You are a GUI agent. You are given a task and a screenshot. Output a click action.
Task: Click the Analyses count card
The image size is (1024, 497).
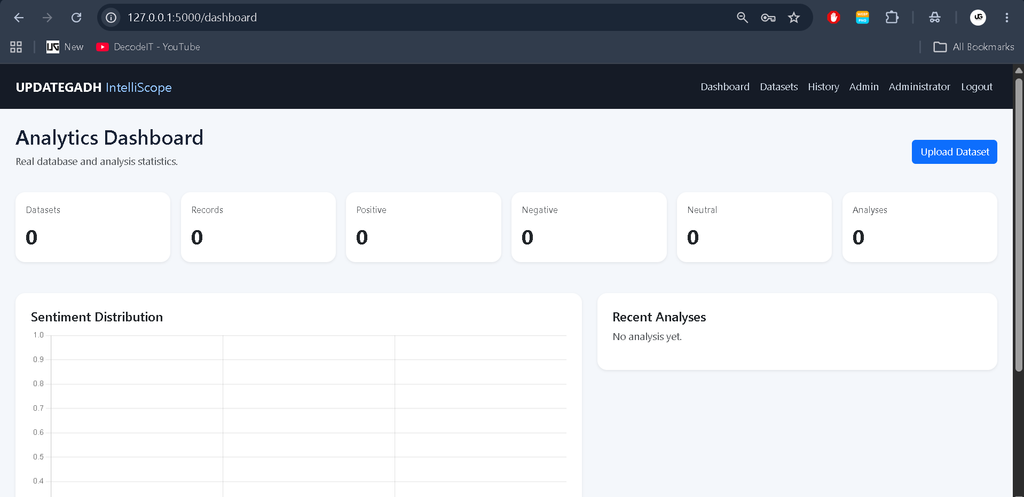pos(920,227)
